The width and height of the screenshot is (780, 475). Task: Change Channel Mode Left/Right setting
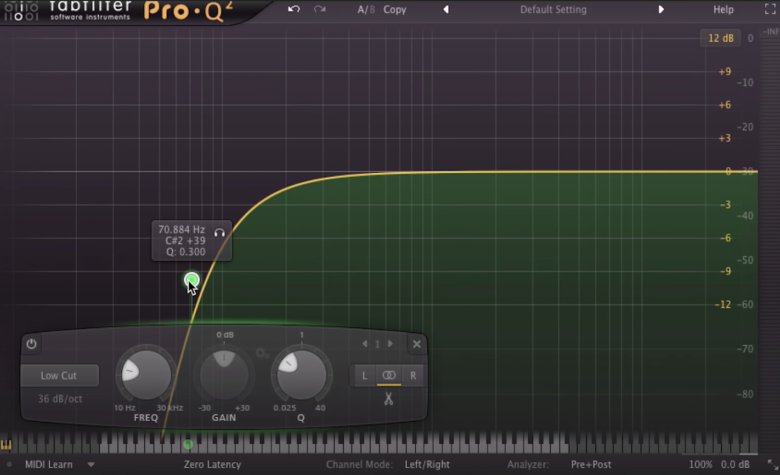point(427,465)
